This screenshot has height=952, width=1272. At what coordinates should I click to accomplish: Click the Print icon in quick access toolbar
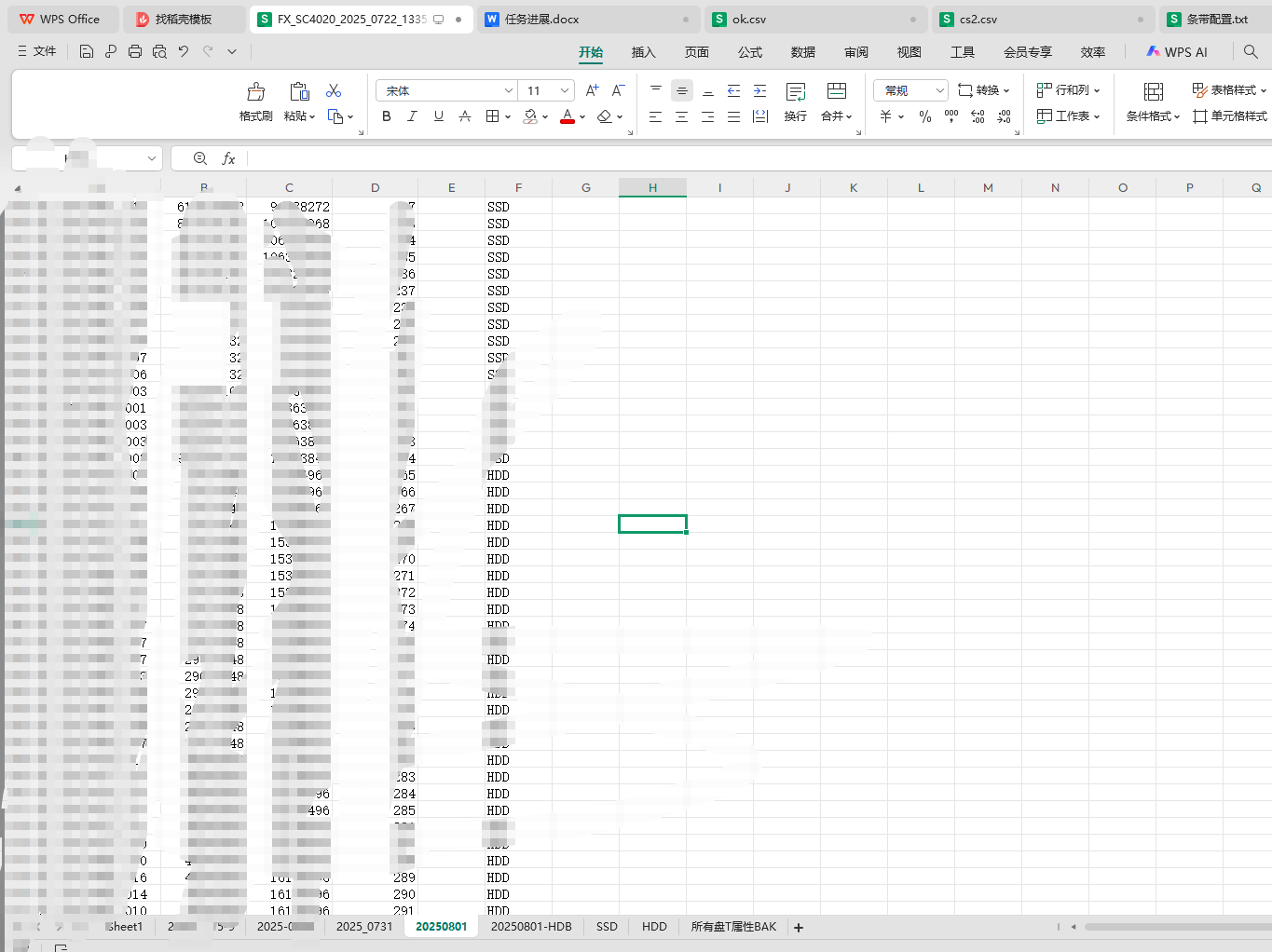tap(135, 52)
